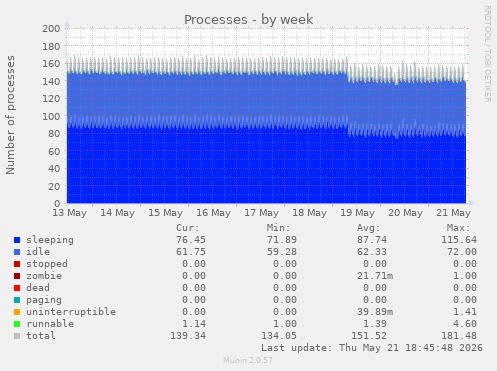Screen dimensions: 497x371
Task: Click the '21 May' x-axis label
Action: pos(454,213)
